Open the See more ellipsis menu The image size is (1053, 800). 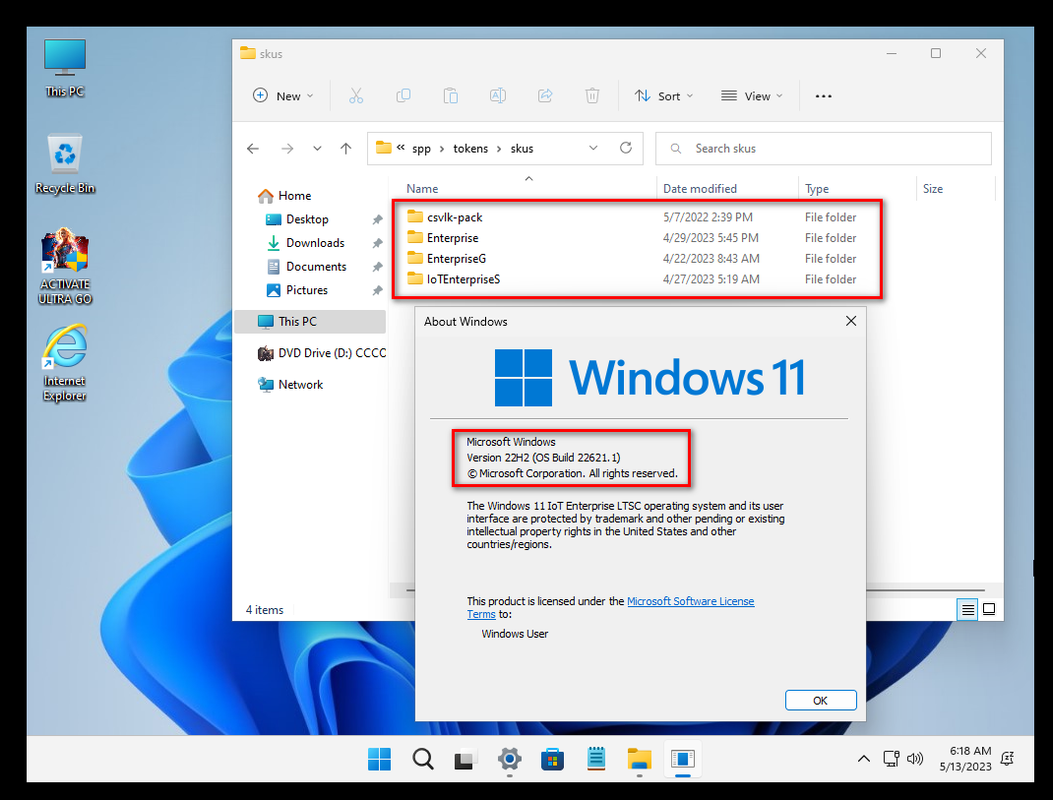[x=823, y=96]
